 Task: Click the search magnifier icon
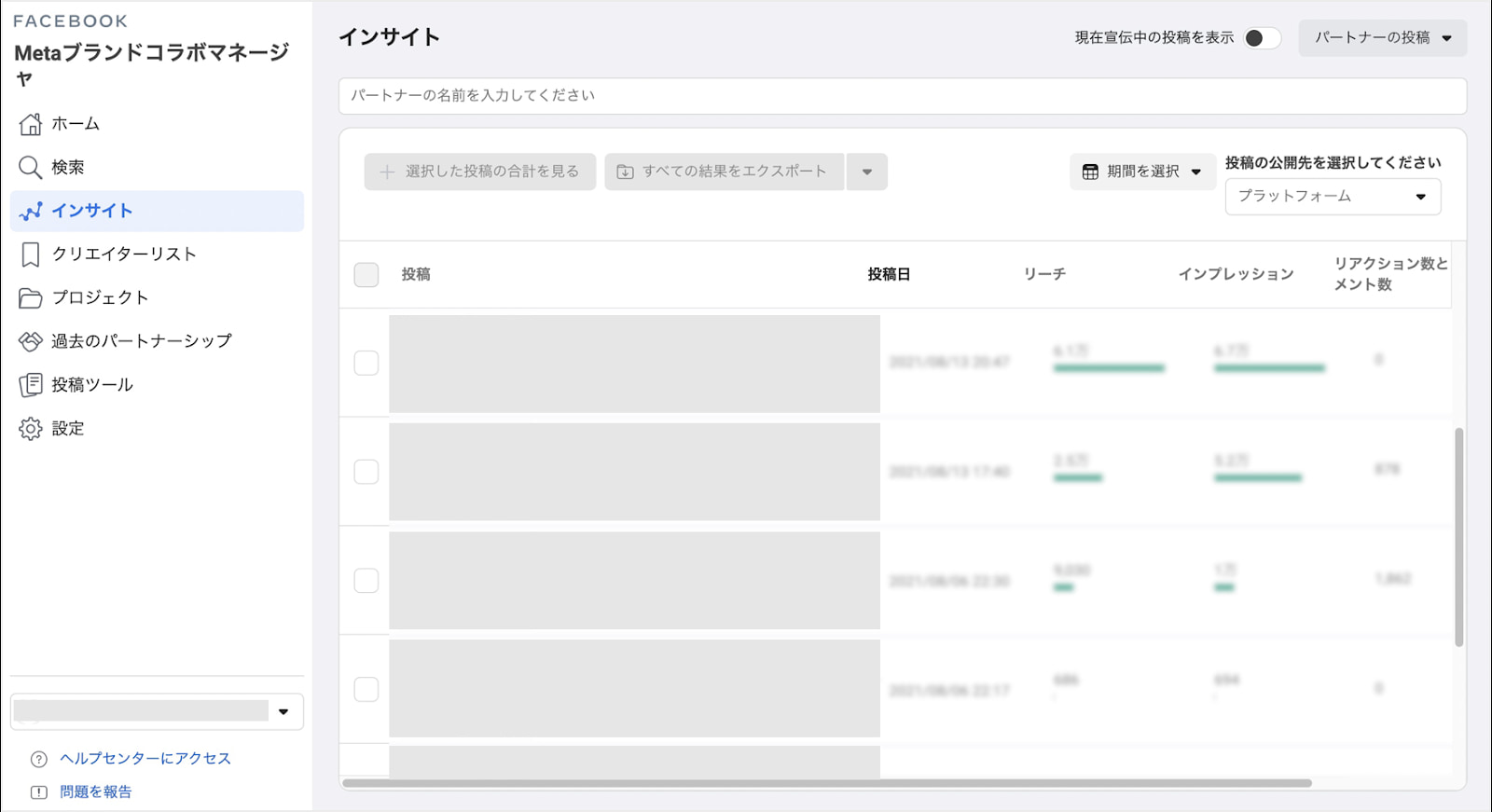tap(31, 168)
